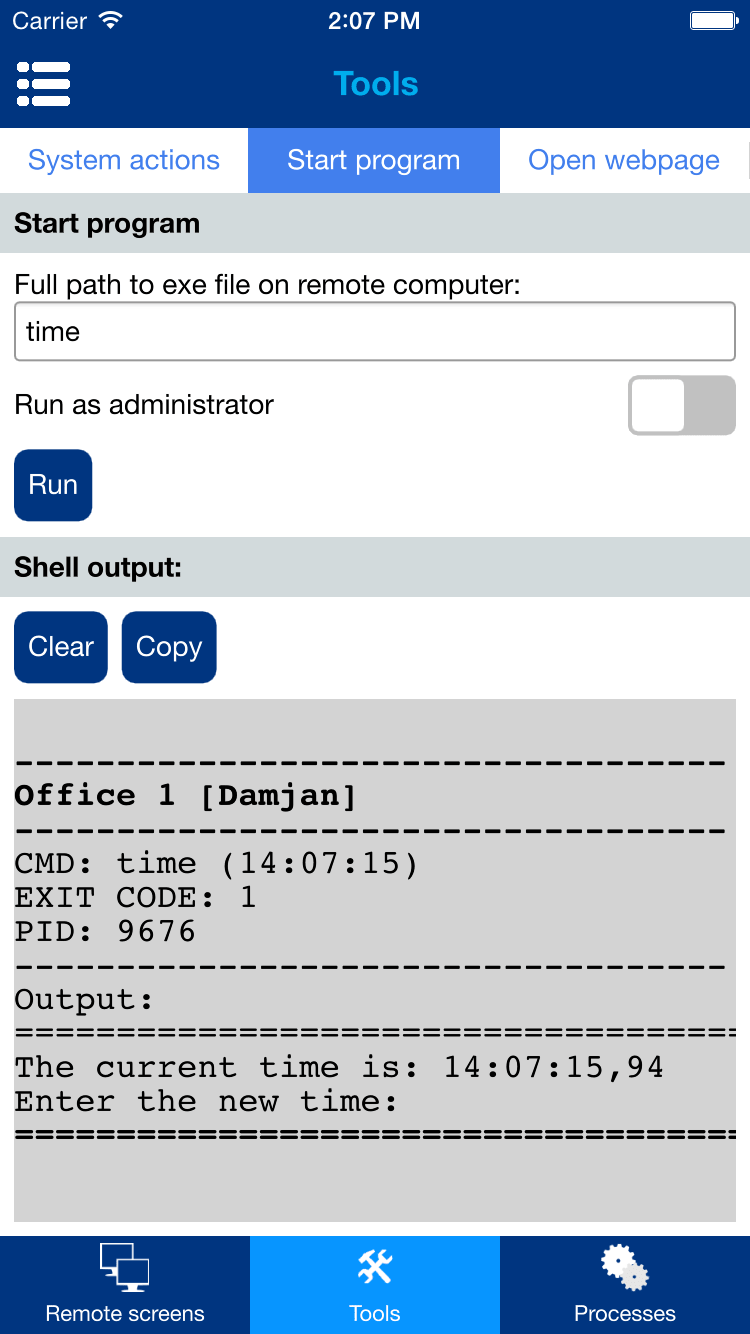Copy the shell output
Viewport: 750px width, 1334px height.
169,647
